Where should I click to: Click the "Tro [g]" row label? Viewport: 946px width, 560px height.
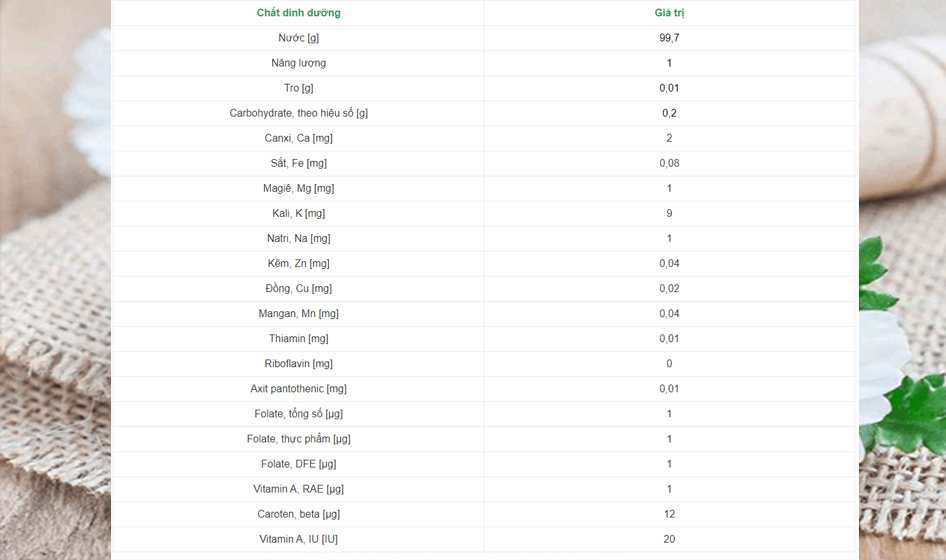pyautogui.click(x=298, y=88)
